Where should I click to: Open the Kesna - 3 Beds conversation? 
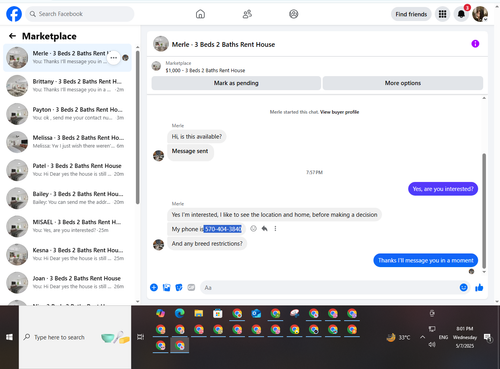[67, 254]
